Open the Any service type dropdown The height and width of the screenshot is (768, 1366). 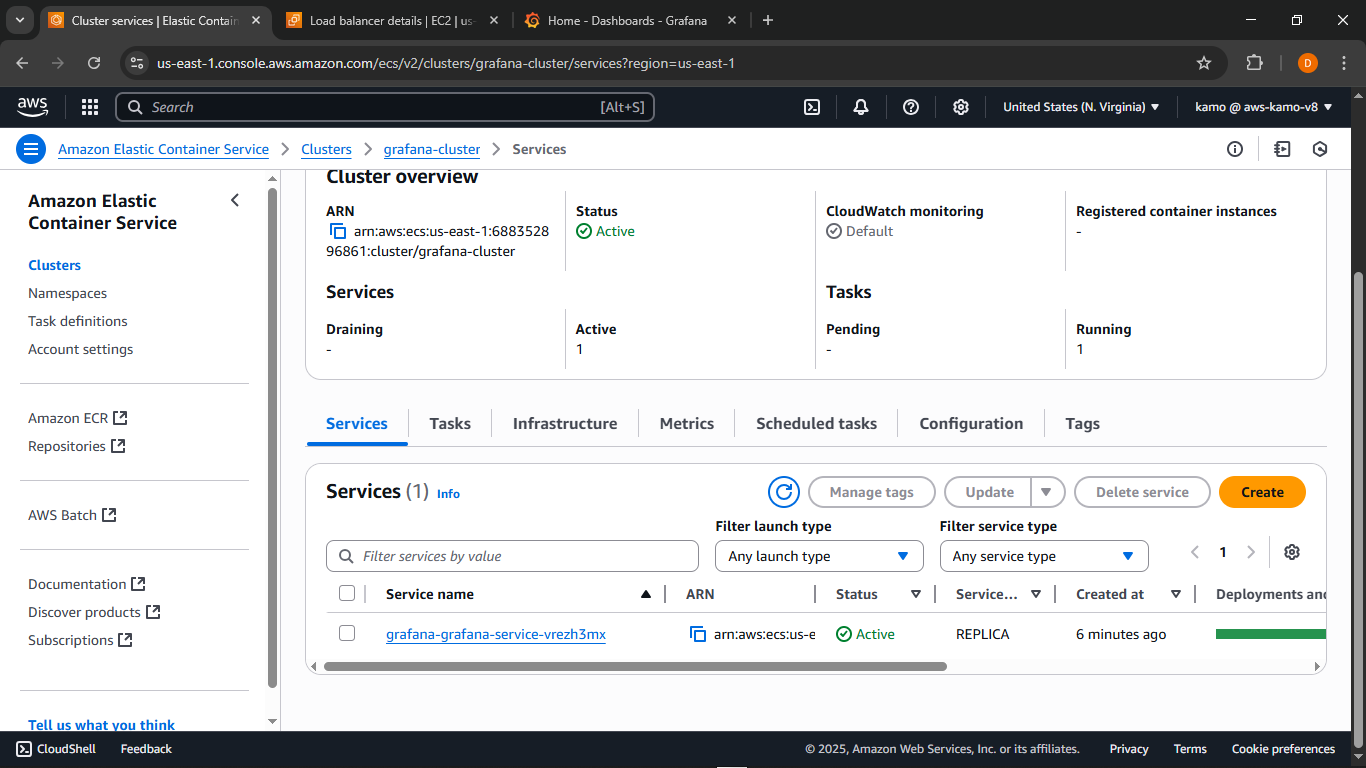(1044, 555)
